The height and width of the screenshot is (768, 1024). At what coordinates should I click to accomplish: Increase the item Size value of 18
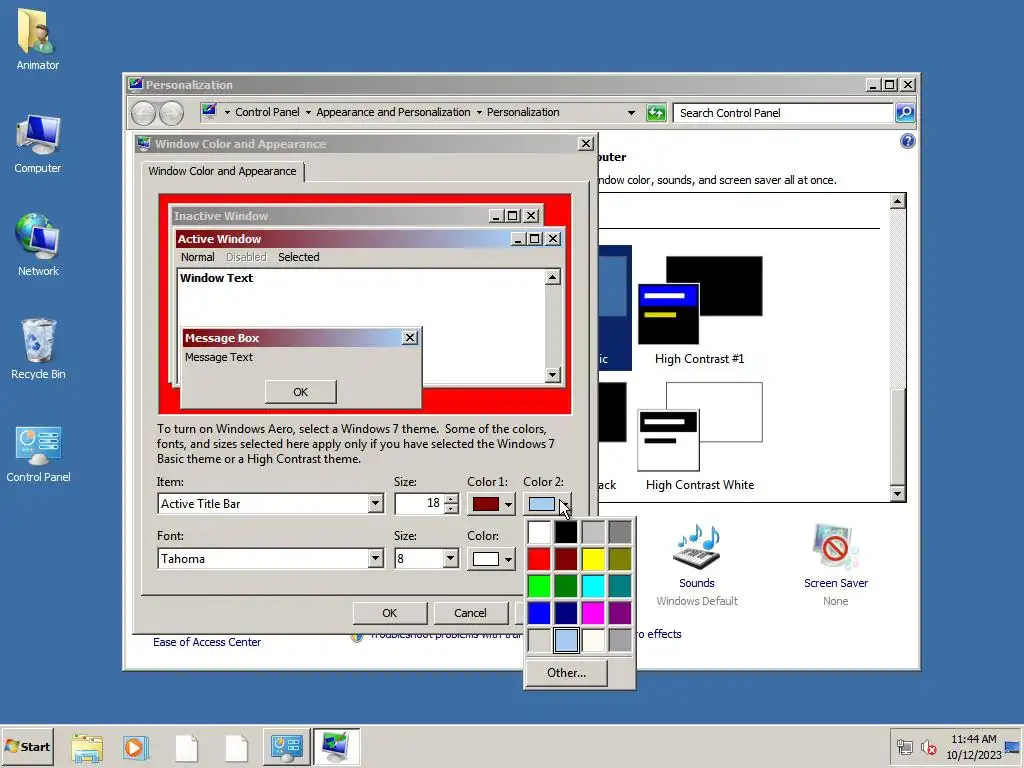click(x=451, y=500)
